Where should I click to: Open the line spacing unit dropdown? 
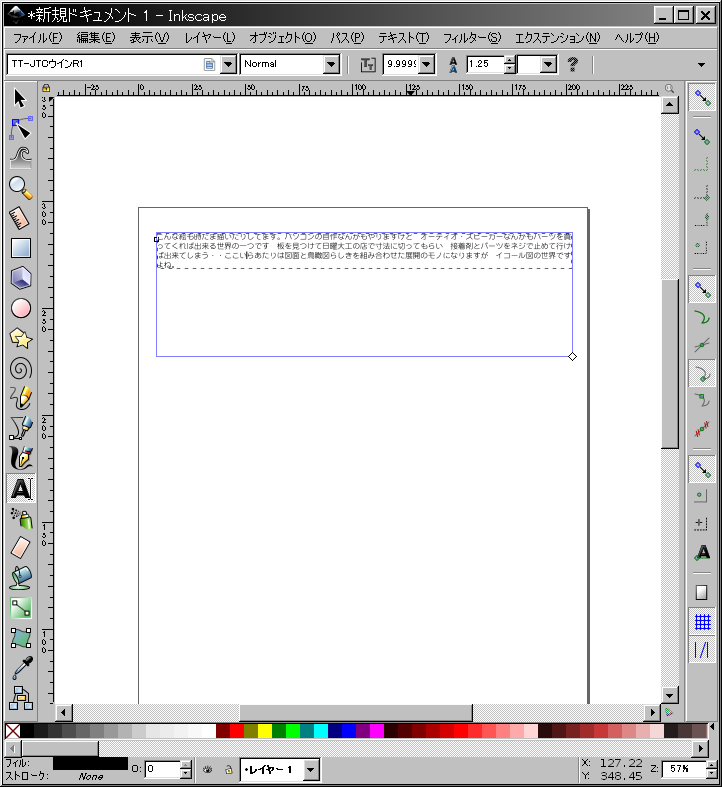(548, 64)
